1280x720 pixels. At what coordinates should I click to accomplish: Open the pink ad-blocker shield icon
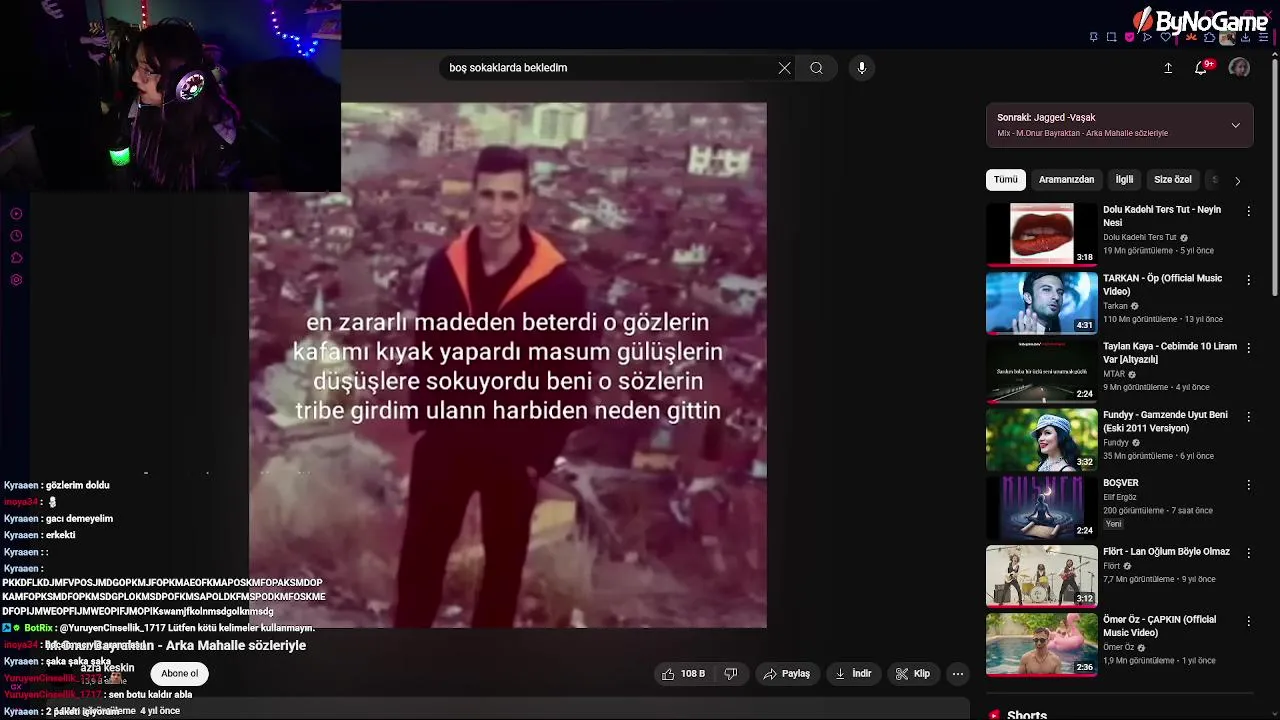[x=1130, y=37]
